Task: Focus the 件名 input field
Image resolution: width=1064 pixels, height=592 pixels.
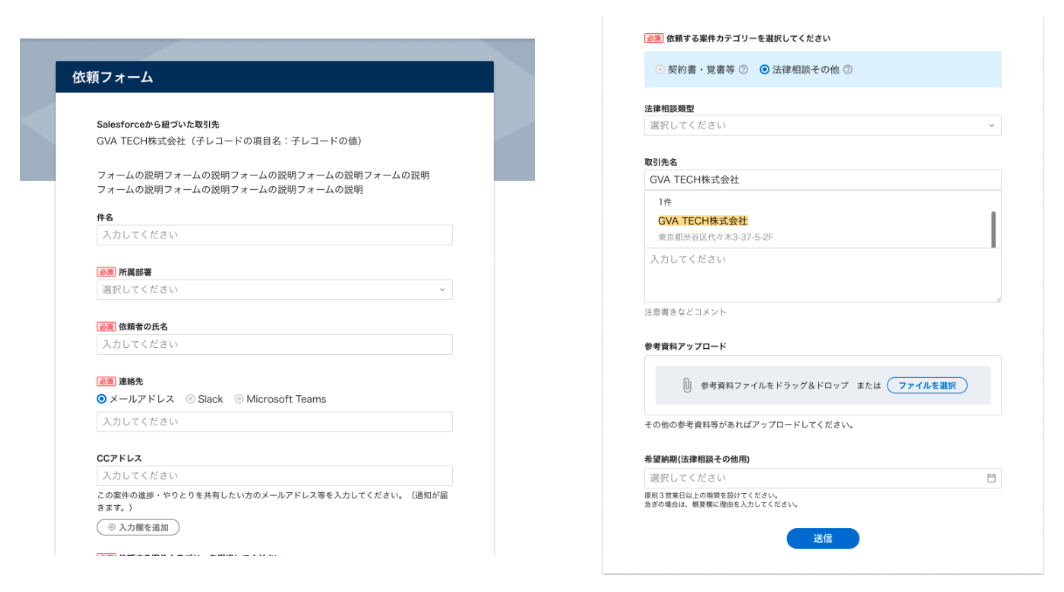Action: (274, 235)
